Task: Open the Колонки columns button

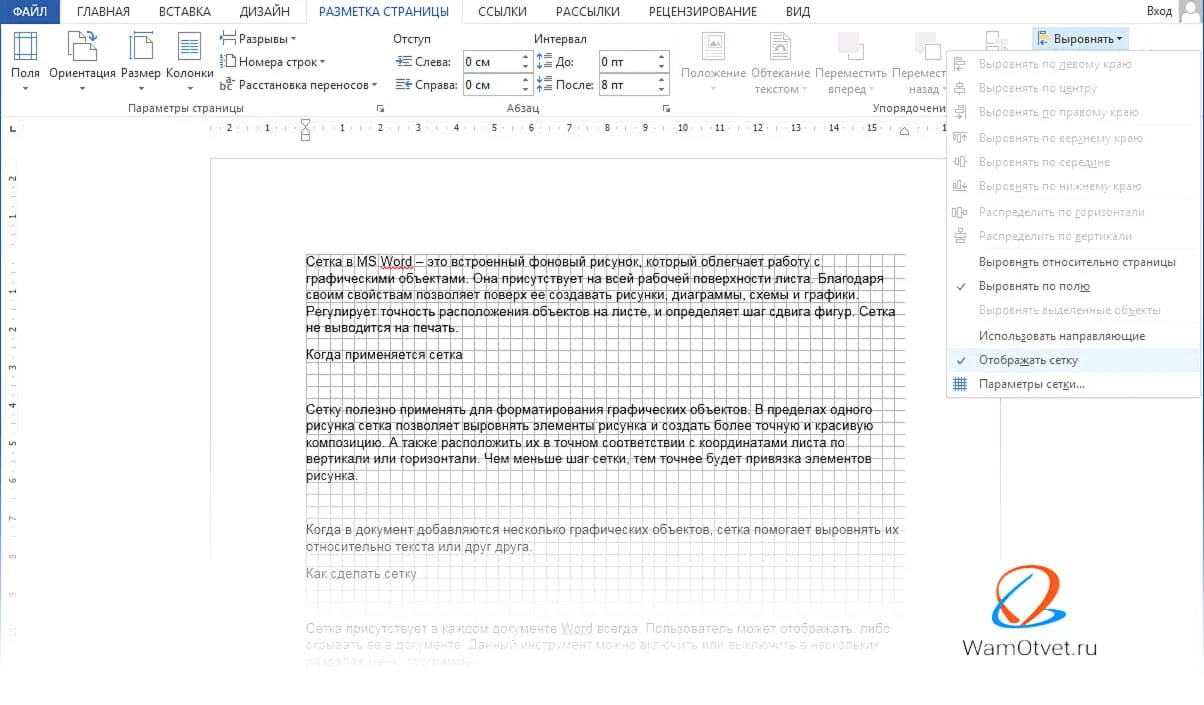Action: pyautogui.click(x=189, y=61)
